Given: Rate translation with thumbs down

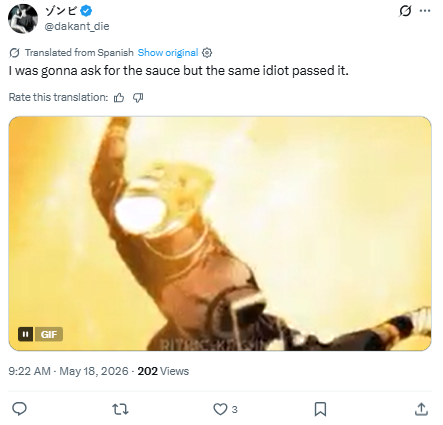Looking at the screenshot, I should [x=138, y=97].
